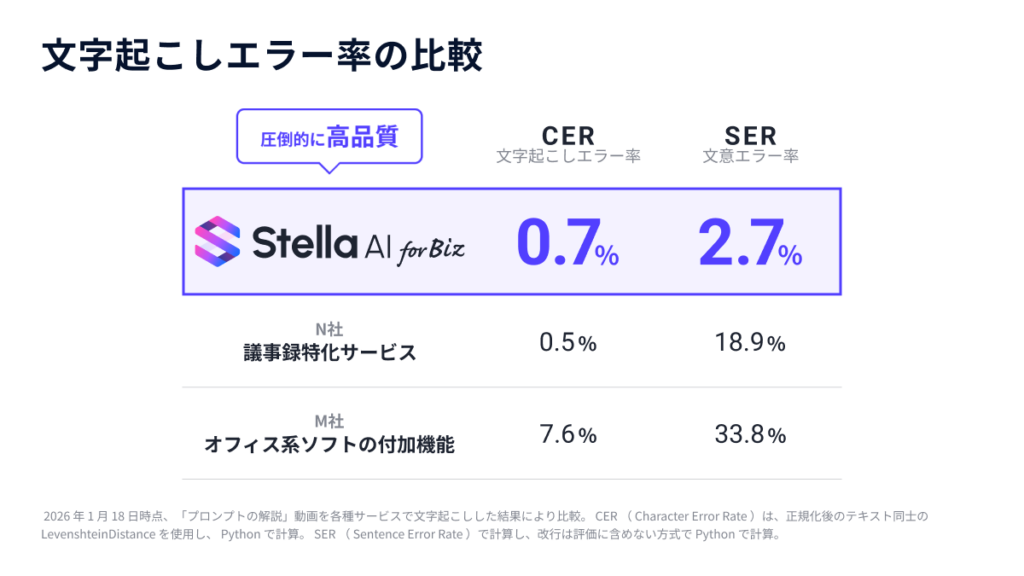Click the slide title 文字起こしエラー率の比較
1024x576 pixels.
coord(262,56)
